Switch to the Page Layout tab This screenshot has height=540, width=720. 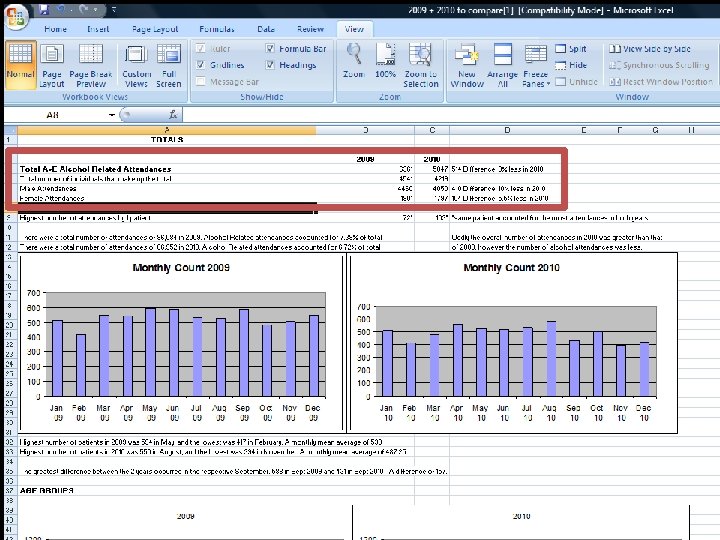tap(155, 29)
